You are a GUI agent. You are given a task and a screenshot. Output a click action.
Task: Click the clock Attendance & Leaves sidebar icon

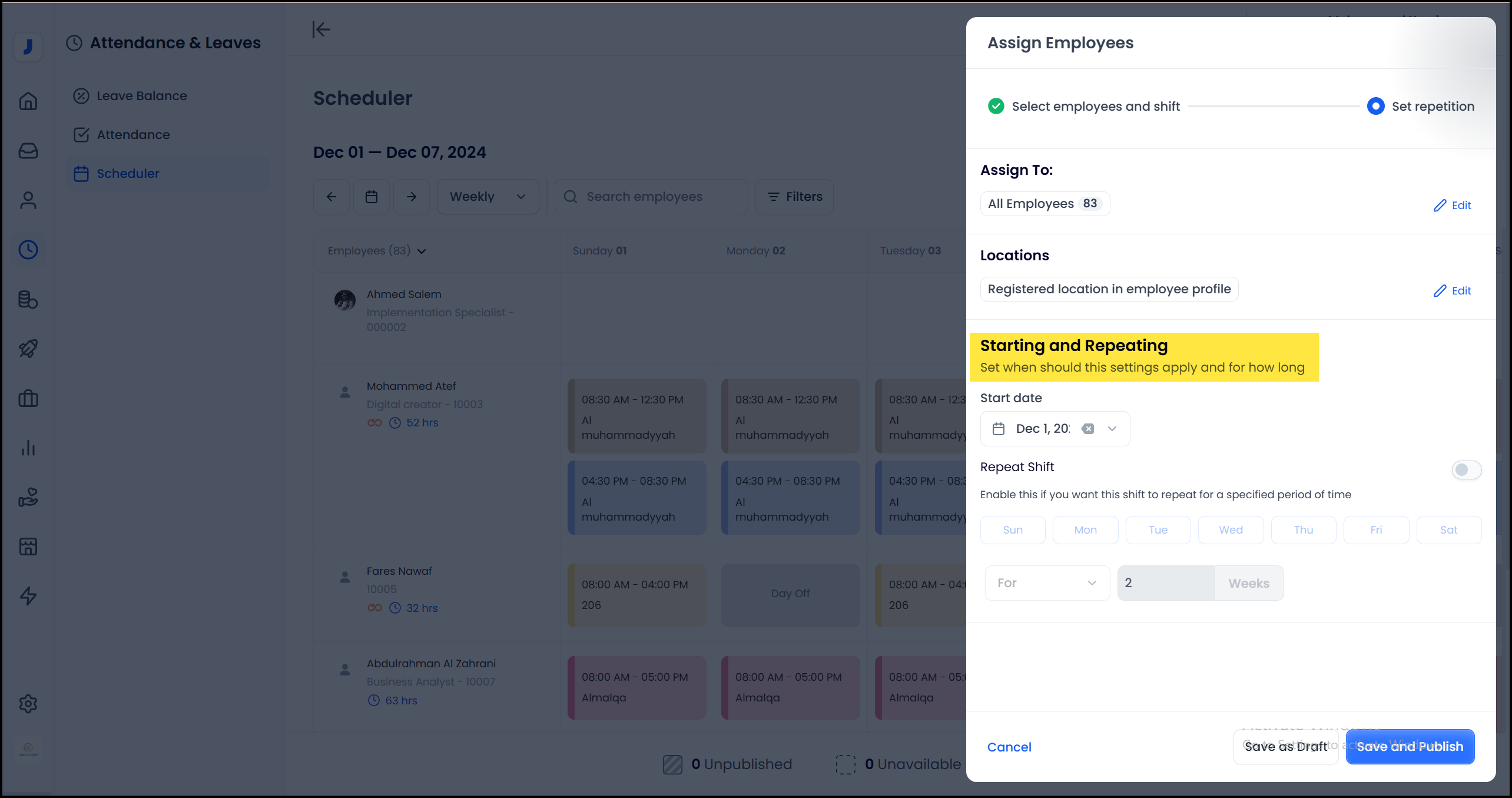point(28,250)
